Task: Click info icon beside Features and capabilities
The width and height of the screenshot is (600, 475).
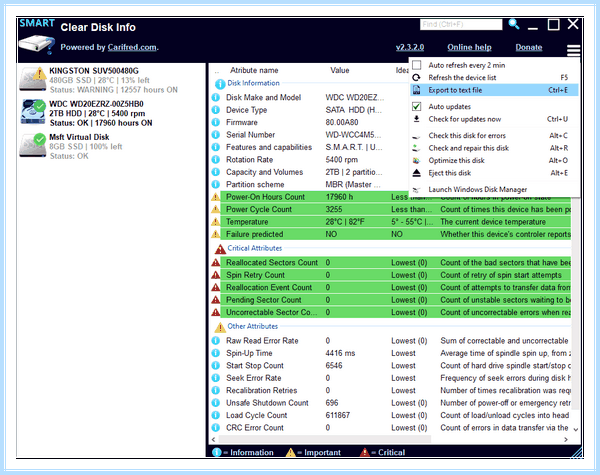Action: coord(216,147)
